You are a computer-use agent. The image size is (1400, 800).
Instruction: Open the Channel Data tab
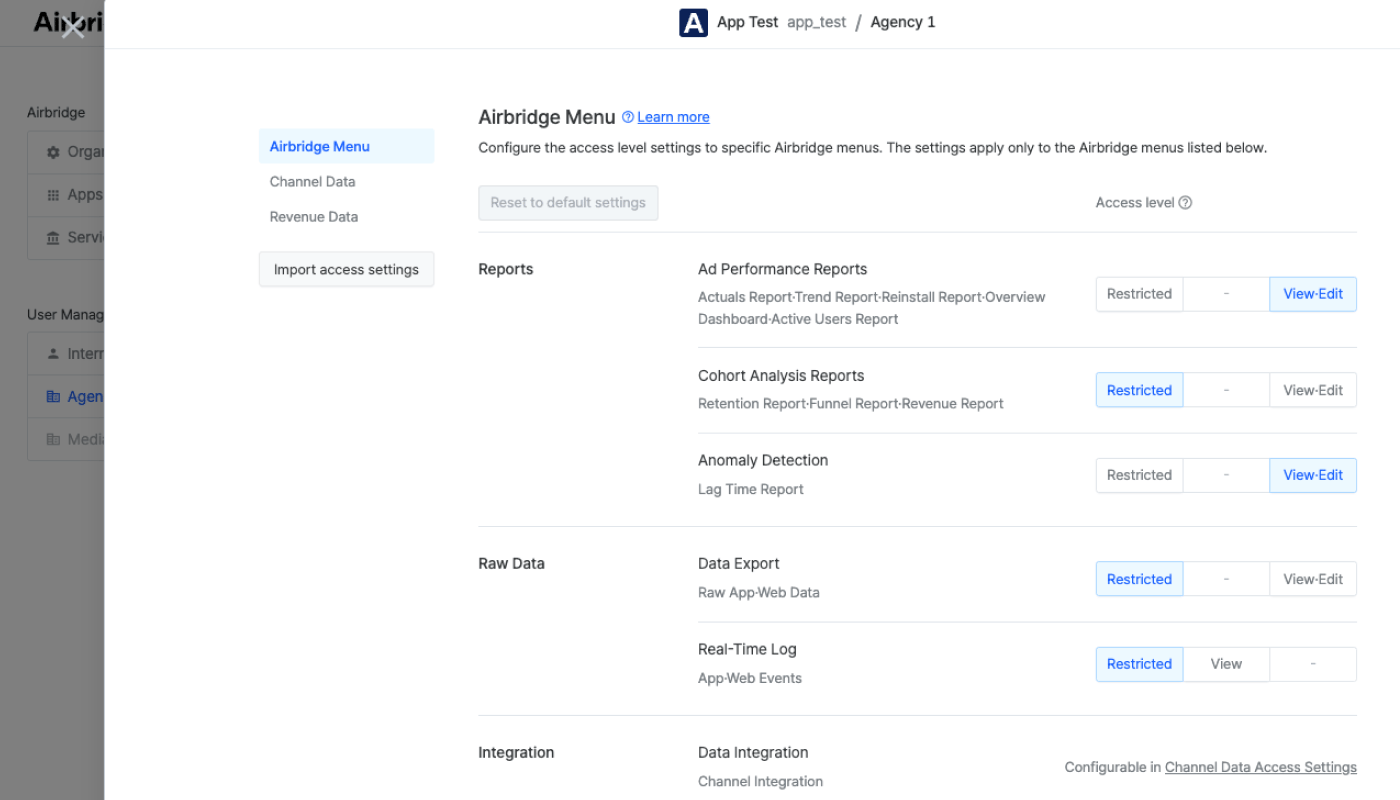click(x=346, y=181)
